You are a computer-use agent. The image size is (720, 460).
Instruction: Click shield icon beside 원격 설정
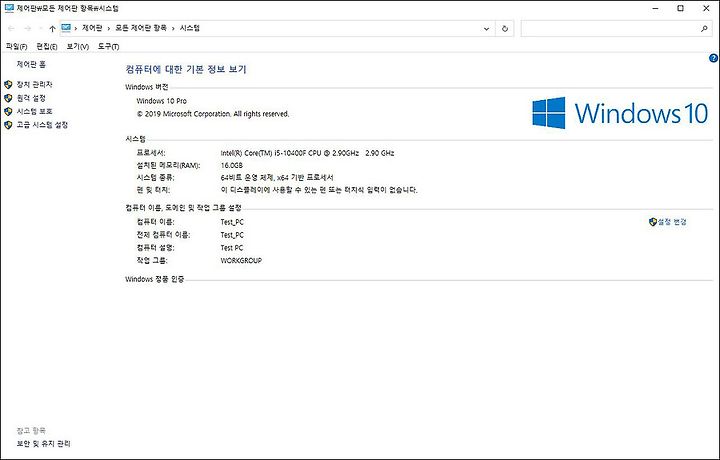tap(8, 98)
